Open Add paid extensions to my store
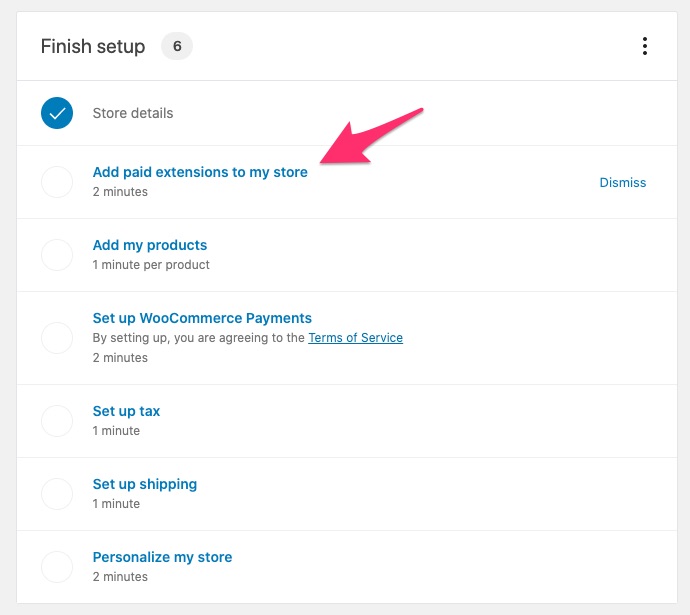The height and width of the screenshot is (615, 690). [200, 172]
